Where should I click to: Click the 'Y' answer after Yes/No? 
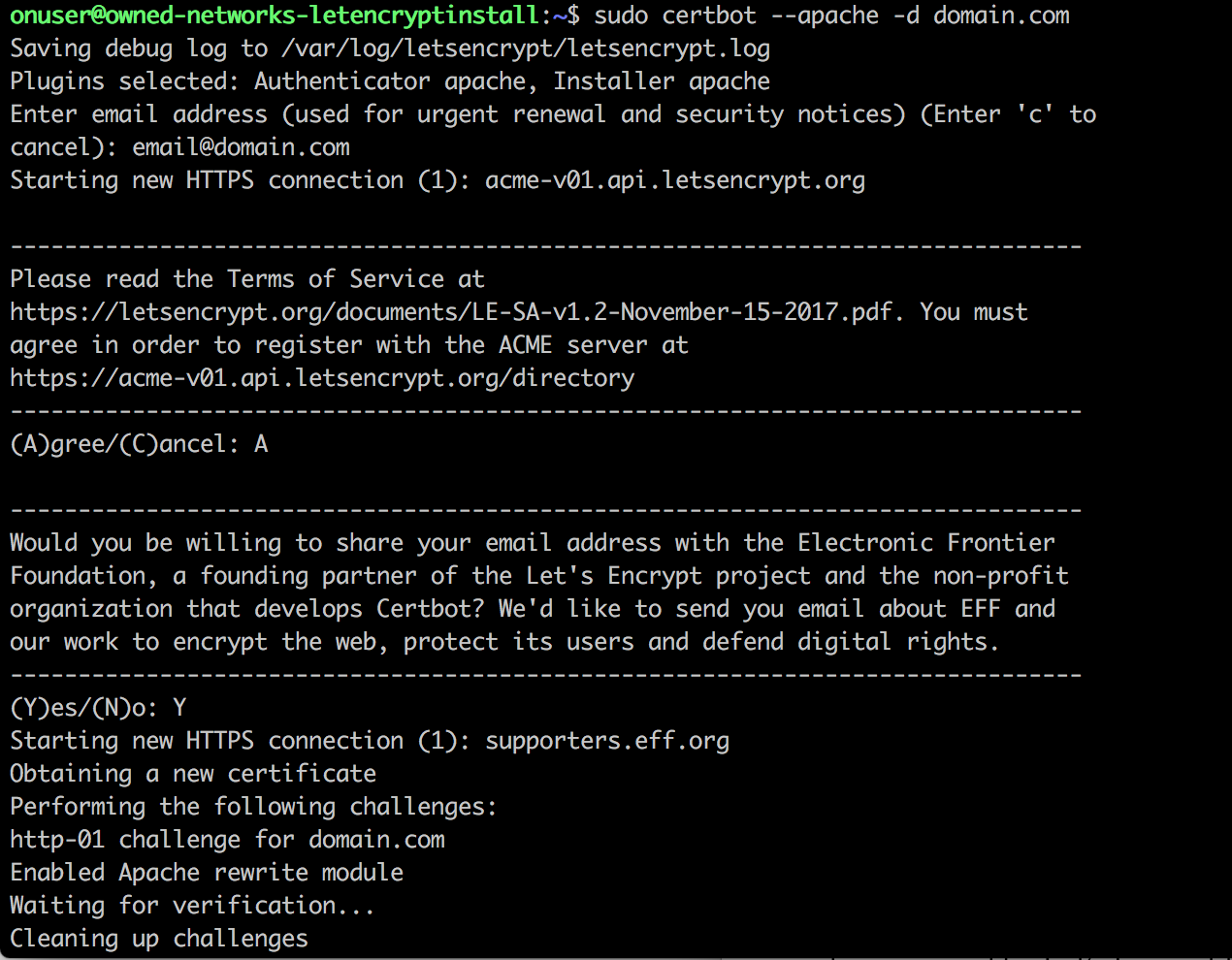(x=179, y=708)
